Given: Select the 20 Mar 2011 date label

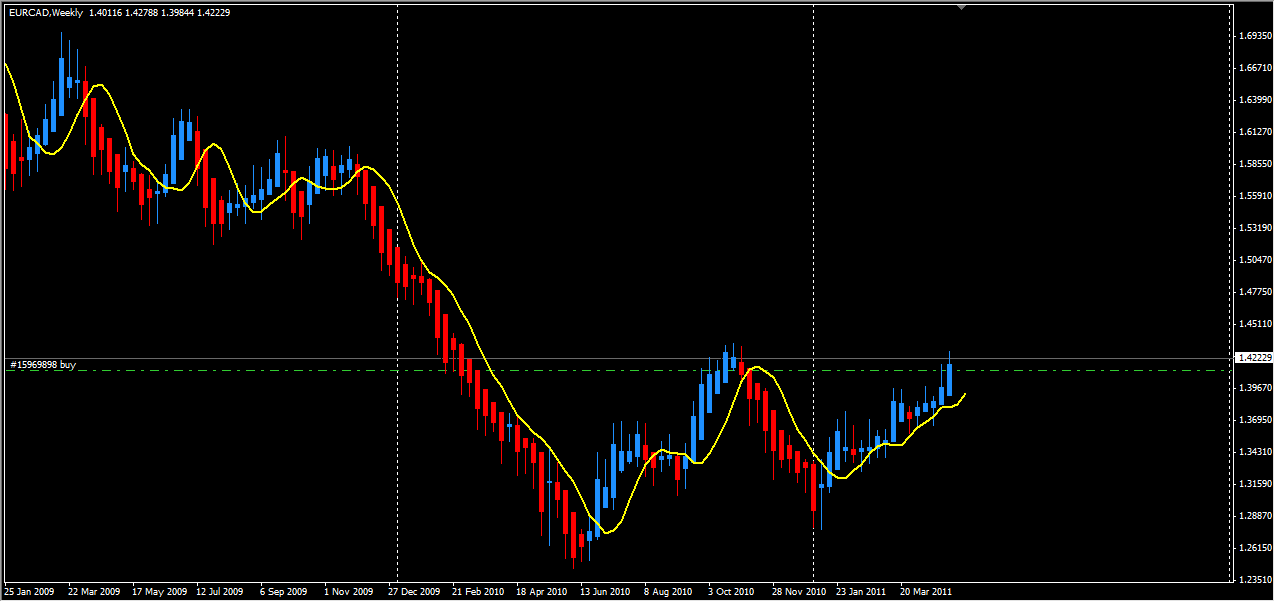Looking at the screenshot, I should tap(925, 591).
